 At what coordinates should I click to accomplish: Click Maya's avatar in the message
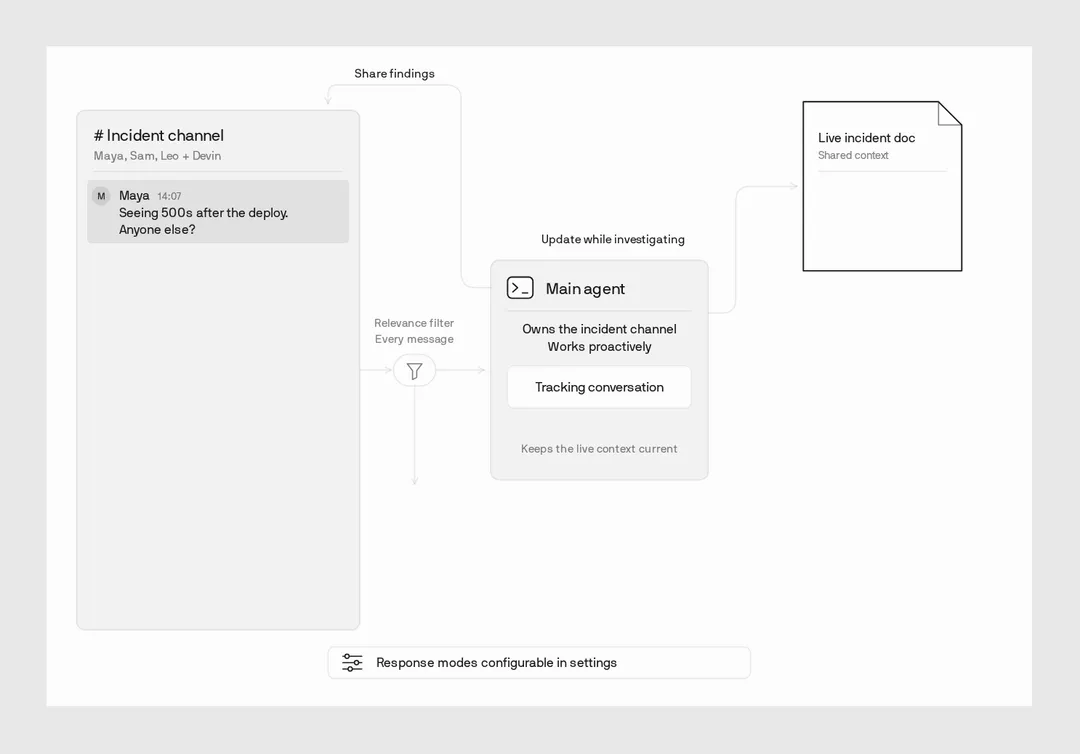coord(101,196)
